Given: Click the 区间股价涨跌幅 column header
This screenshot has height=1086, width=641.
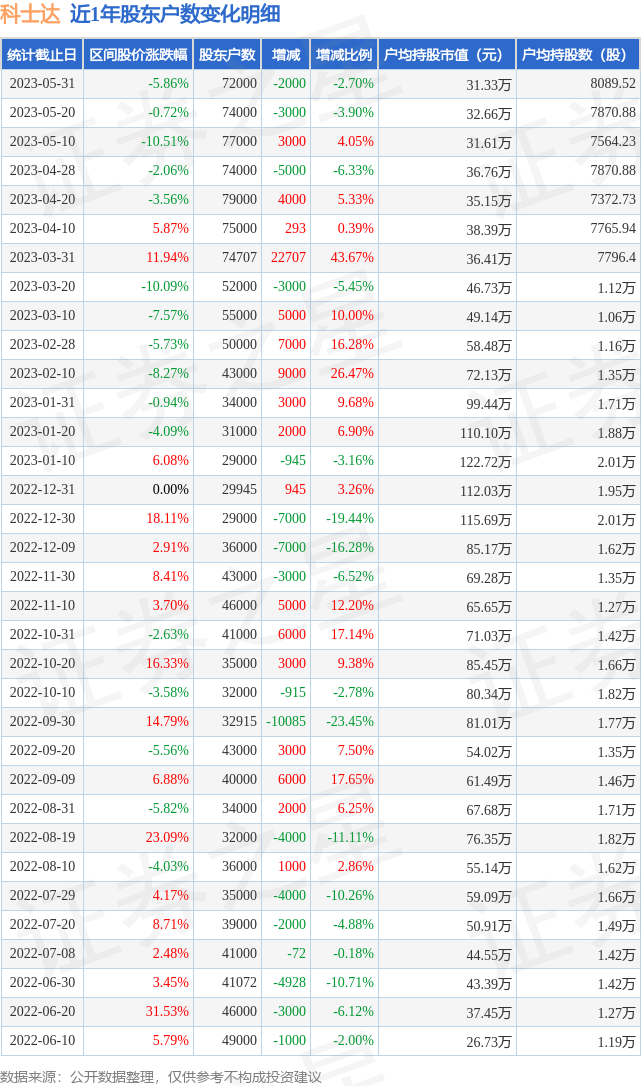Looking at the screenshot, I should coord(137,55).
